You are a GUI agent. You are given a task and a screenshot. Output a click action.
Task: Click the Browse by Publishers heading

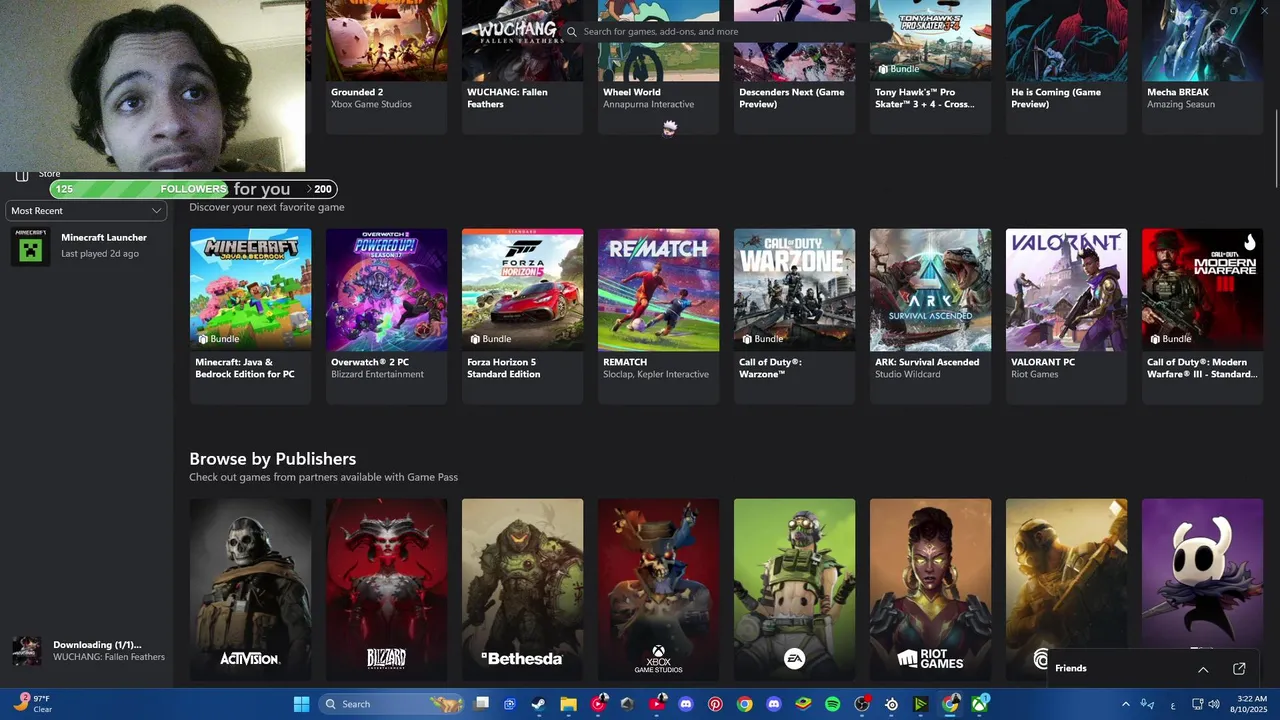pos(273,459)
